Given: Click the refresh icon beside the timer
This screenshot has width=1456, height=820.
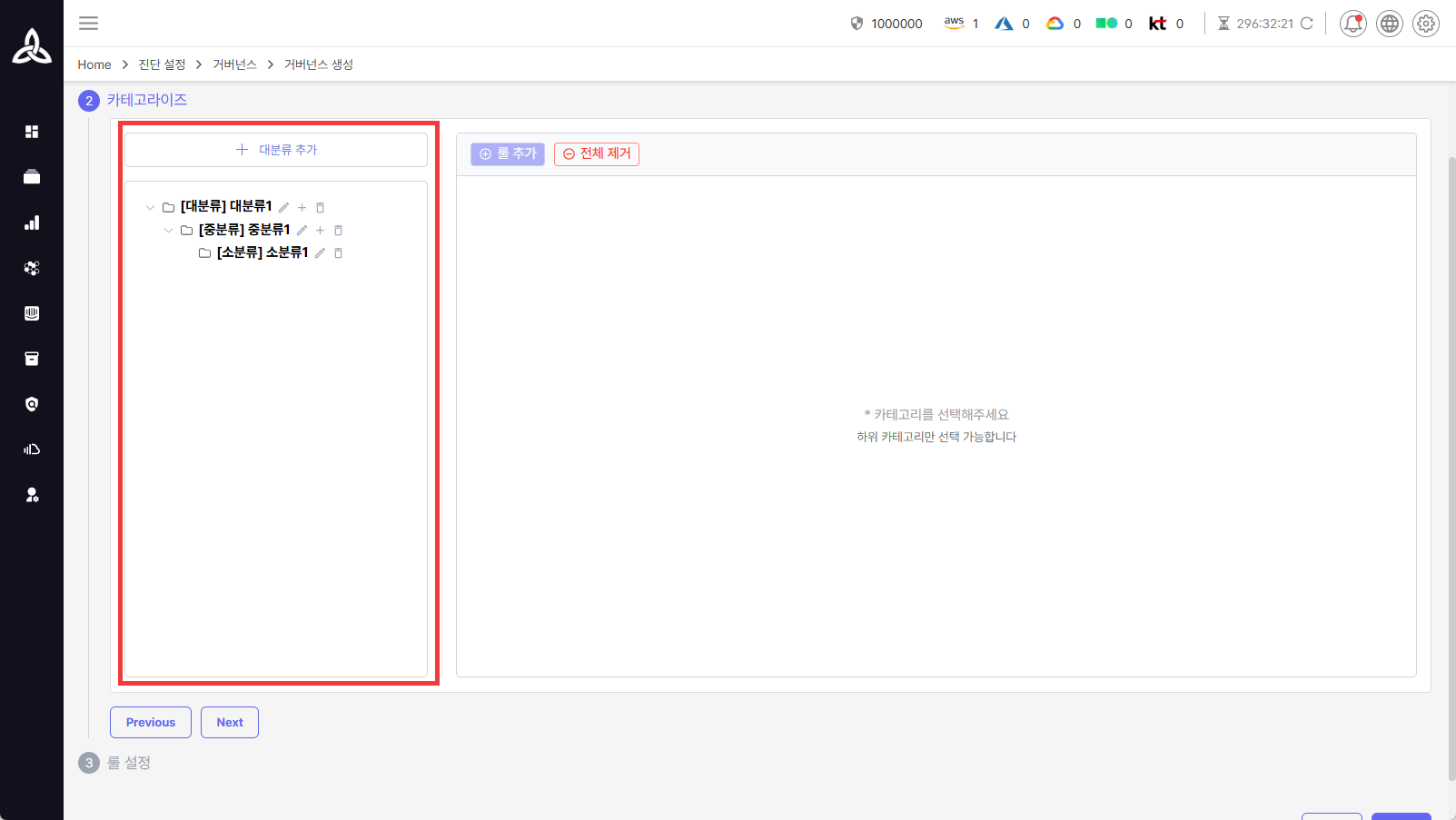Looking at the screenshot, I should pyautogui.click(x=1307, y=24).
